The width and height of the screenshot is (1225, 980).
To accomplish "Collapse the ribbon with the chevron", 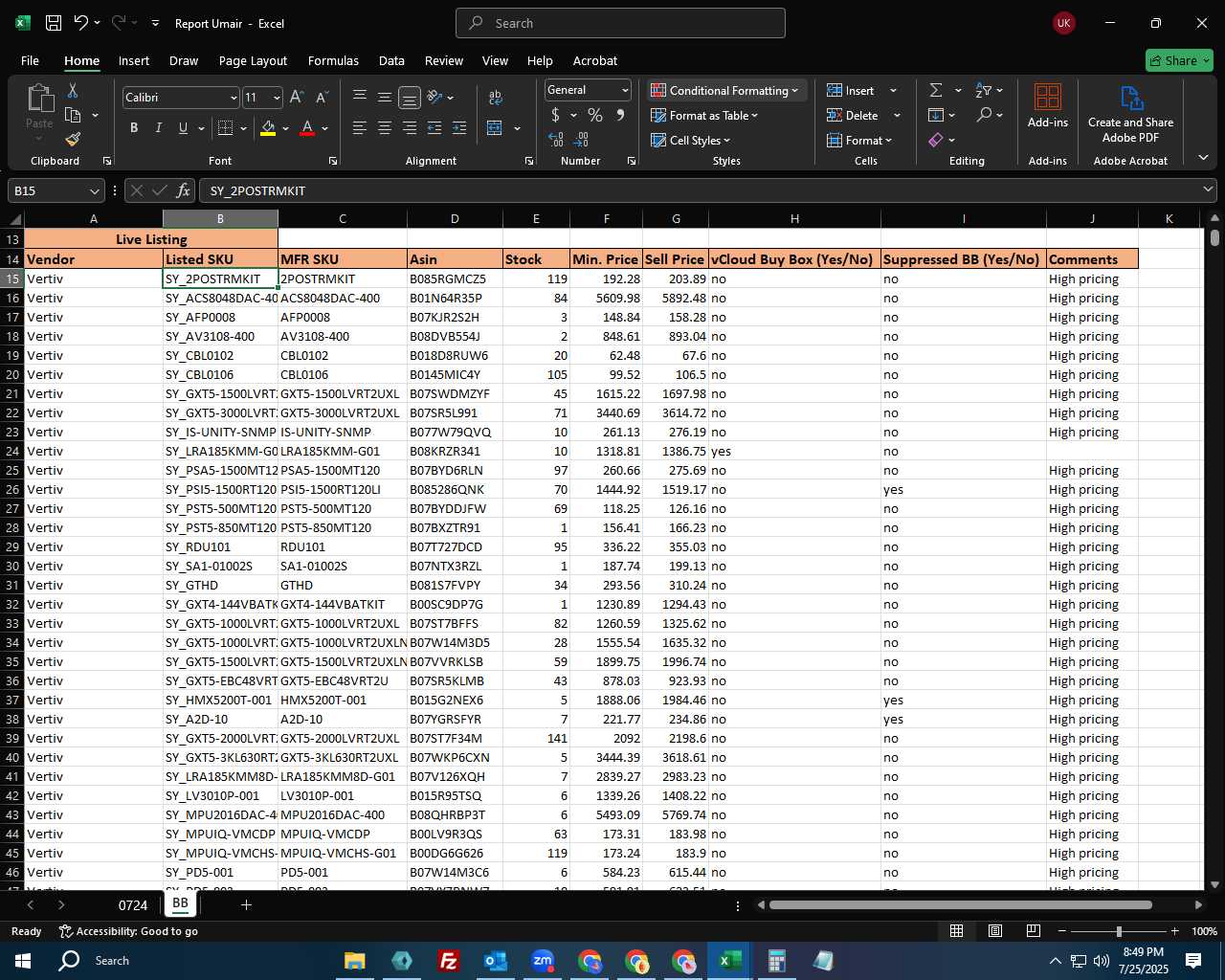I will 1203,158.
